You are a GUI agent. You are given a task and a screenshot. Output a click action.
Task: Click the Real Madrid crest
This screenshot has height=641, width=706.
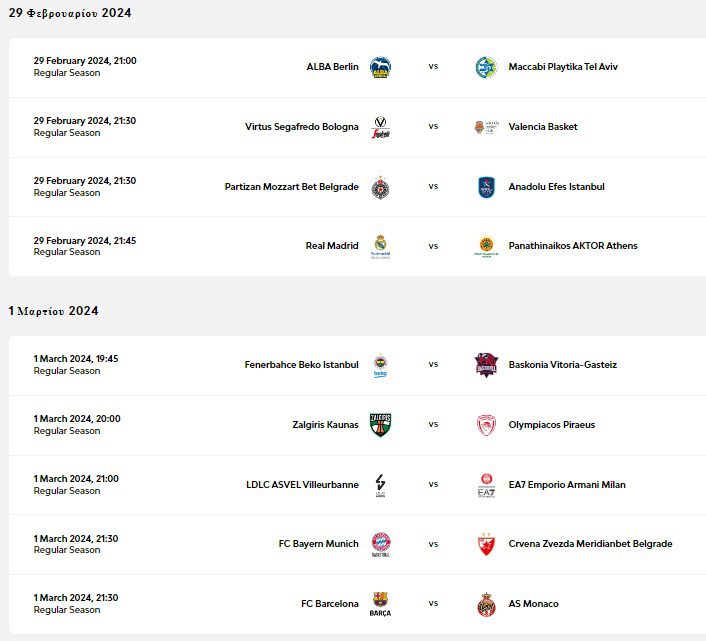click(380, 245)
